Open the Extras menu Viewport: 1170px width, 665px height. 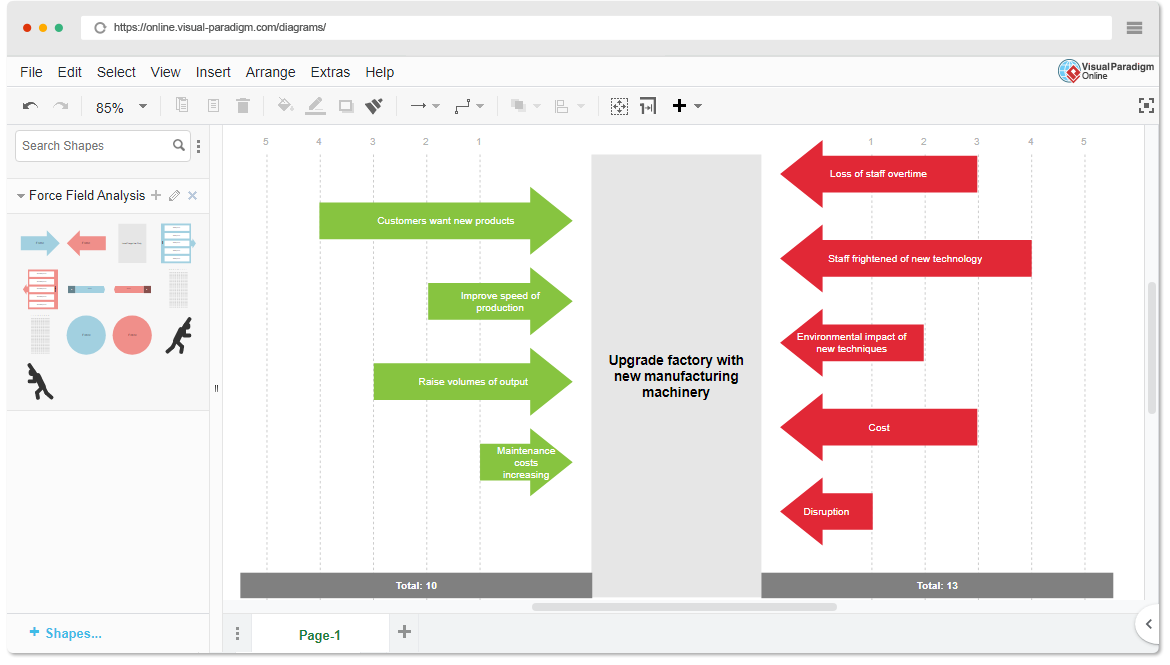[x=330, y=72]
